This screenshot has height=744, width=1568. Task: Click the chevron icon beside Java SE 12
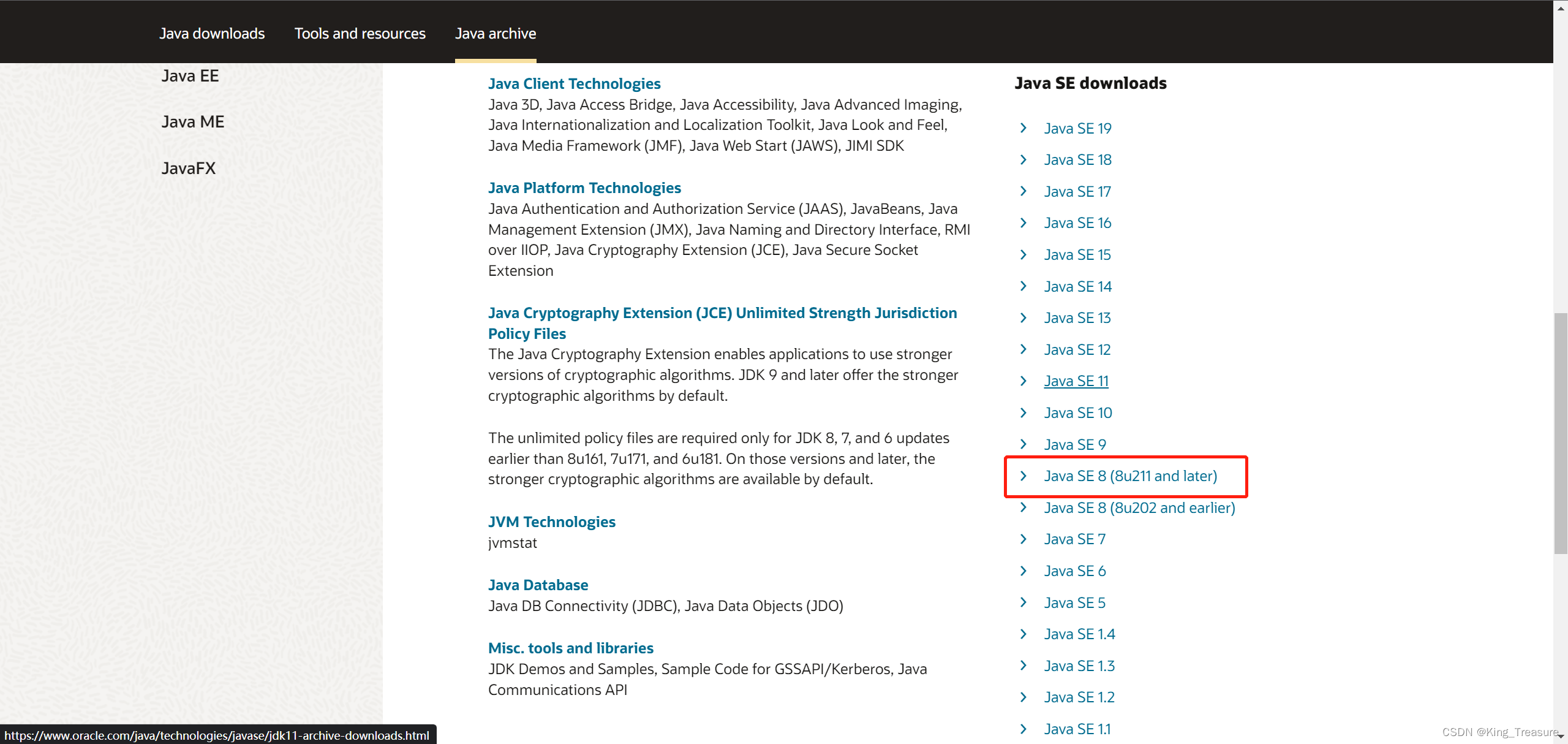point(1023,349)
